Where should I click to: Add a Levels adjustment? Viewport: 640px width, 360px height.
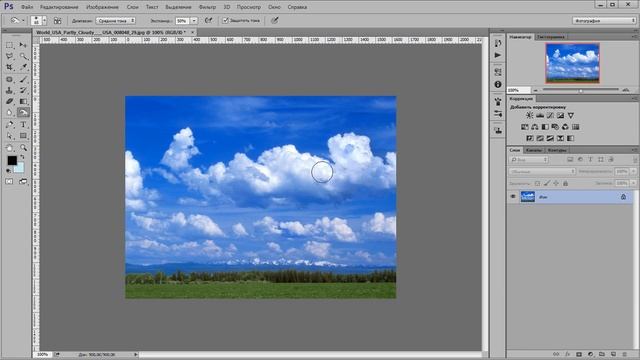(540, 116)
